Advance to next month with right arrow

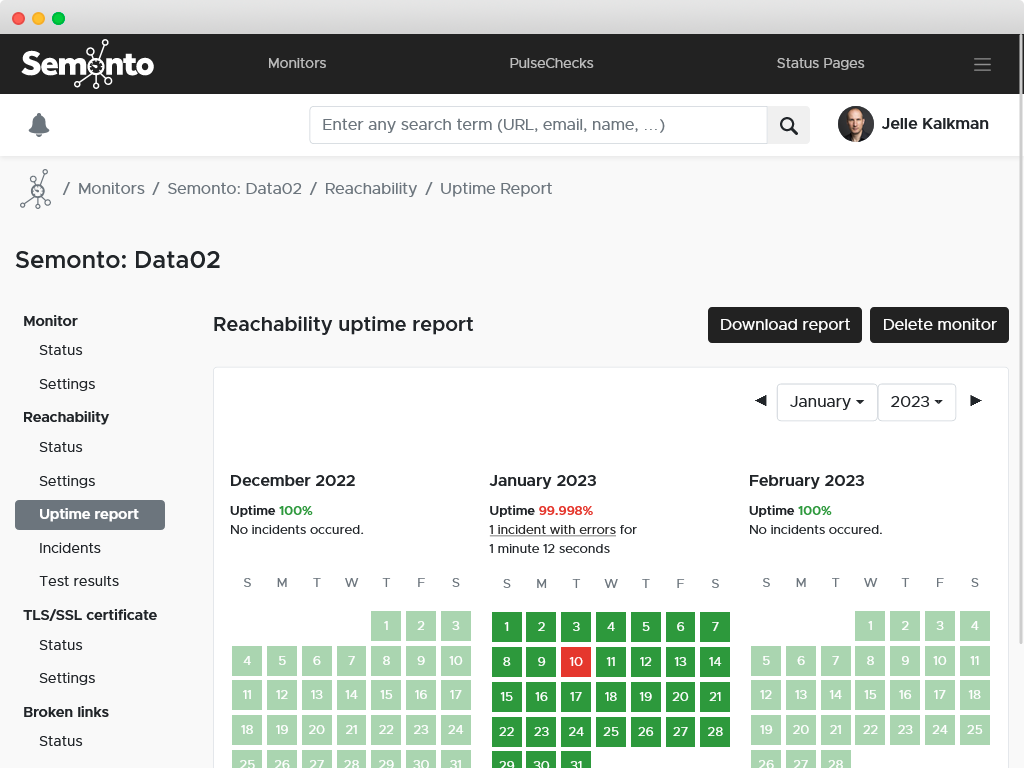976,401
